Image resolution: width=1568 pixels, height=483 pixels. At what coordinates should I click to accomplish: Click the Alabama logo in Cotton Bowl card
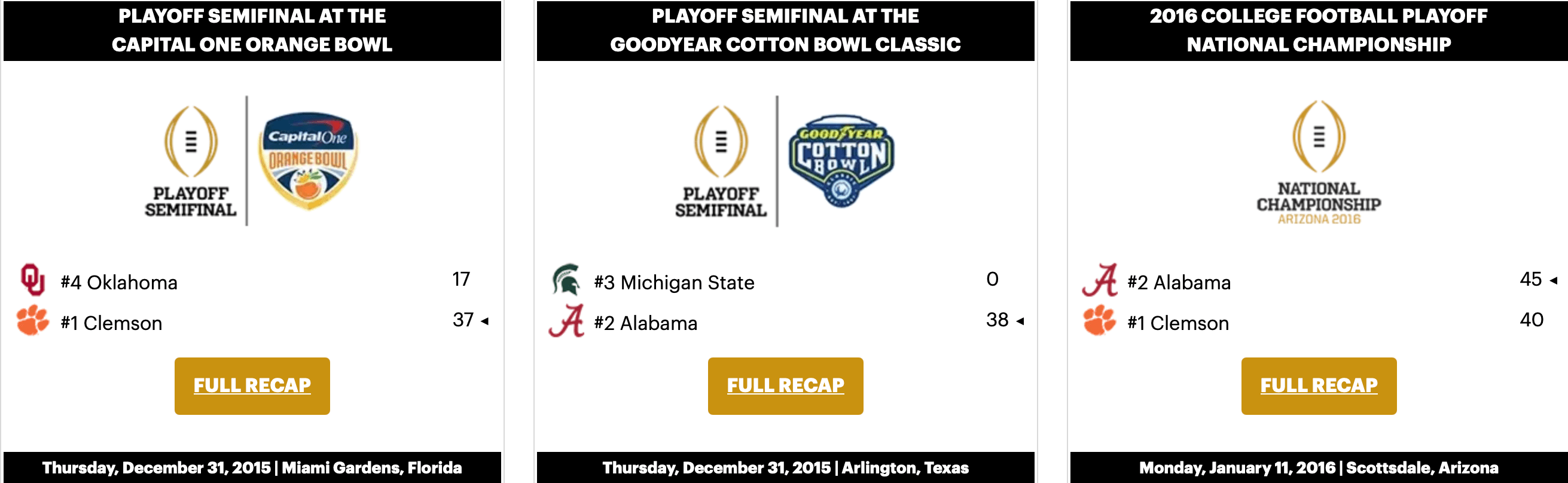pyautogui.click(x=566, y=320)
